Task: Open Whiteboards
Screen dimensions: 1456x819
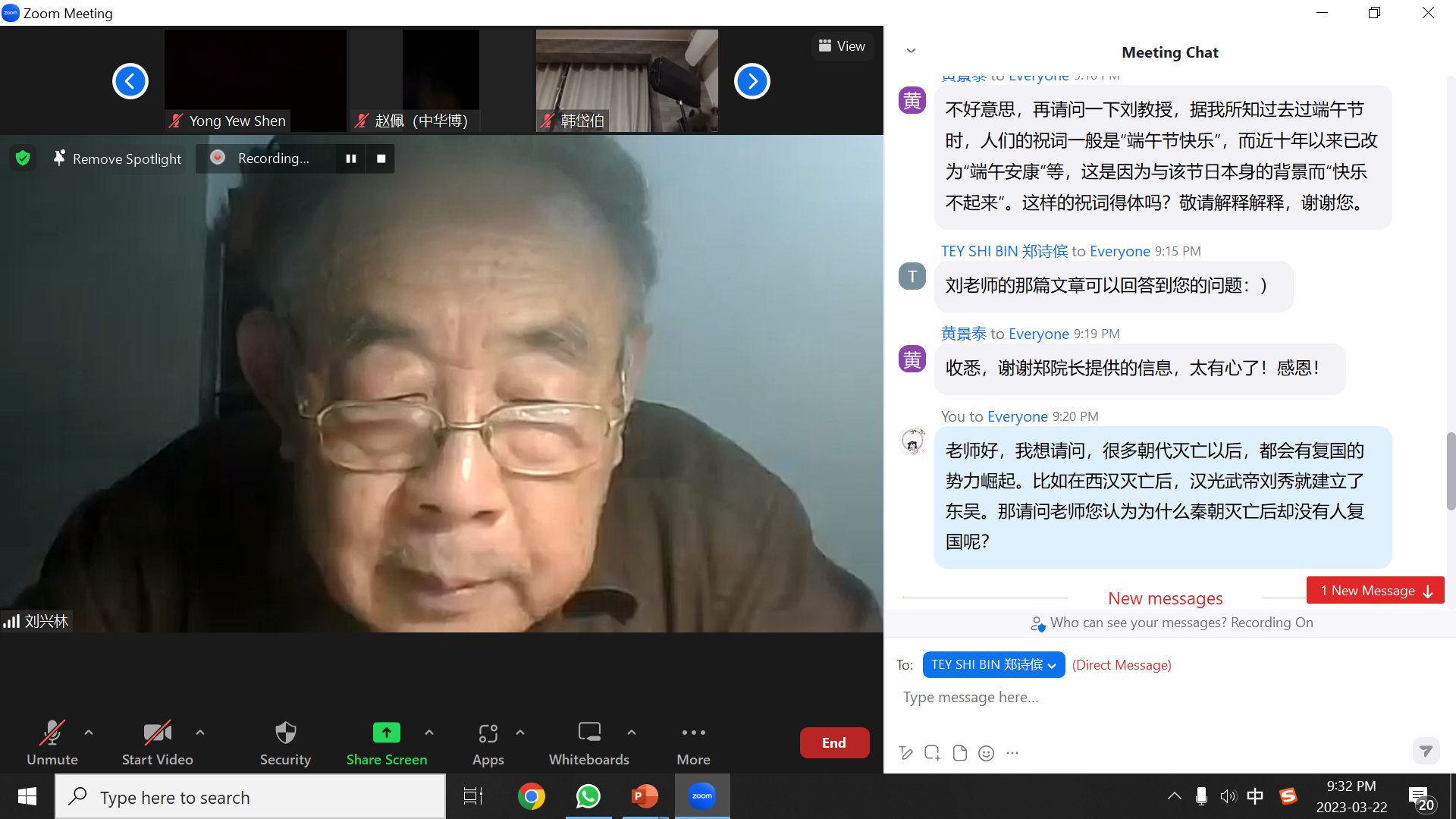Action: pyautogui.click(x=589, y=742)
